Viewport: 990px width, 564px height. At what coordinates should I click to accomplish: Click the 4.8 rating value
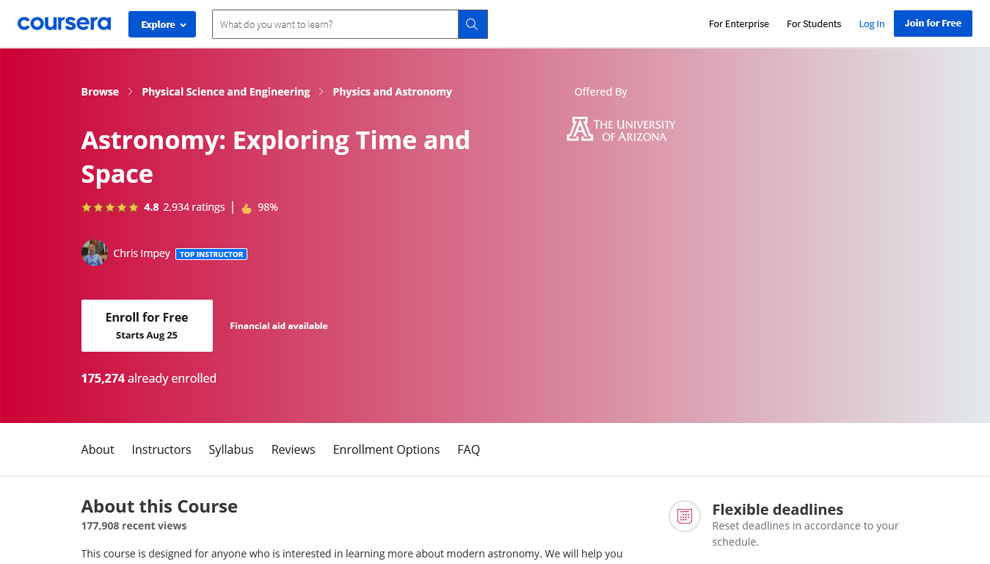(151, 207)
